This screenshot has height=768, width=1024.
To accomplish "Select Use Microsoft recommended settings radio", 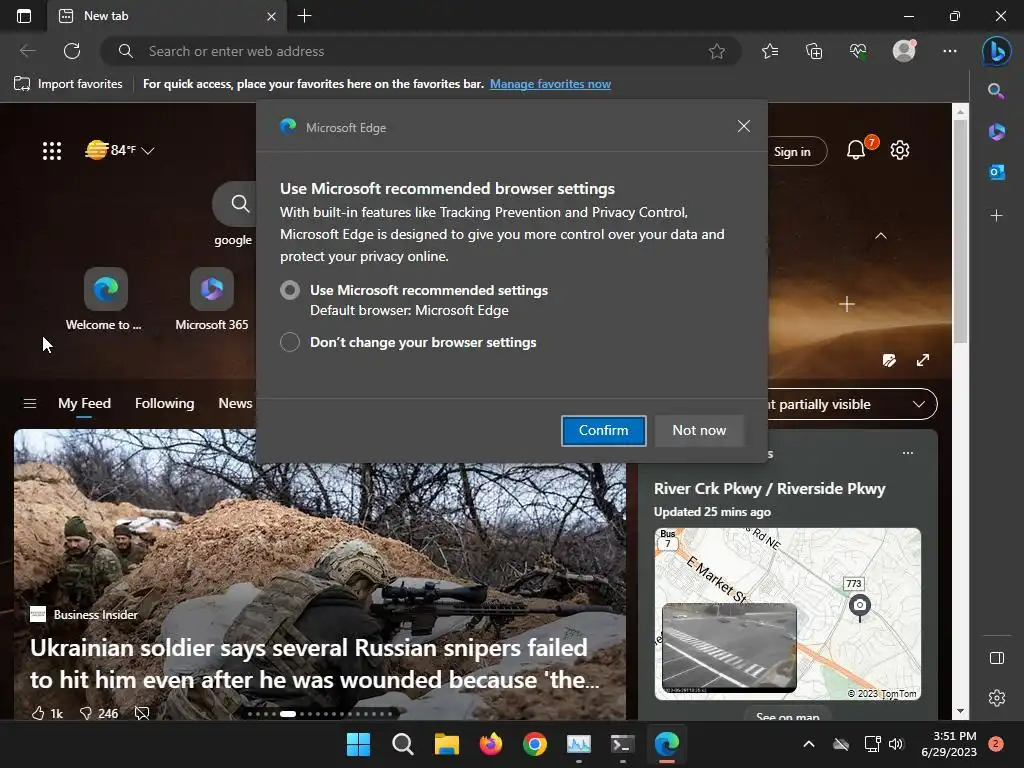I will (x=290, y=290).
